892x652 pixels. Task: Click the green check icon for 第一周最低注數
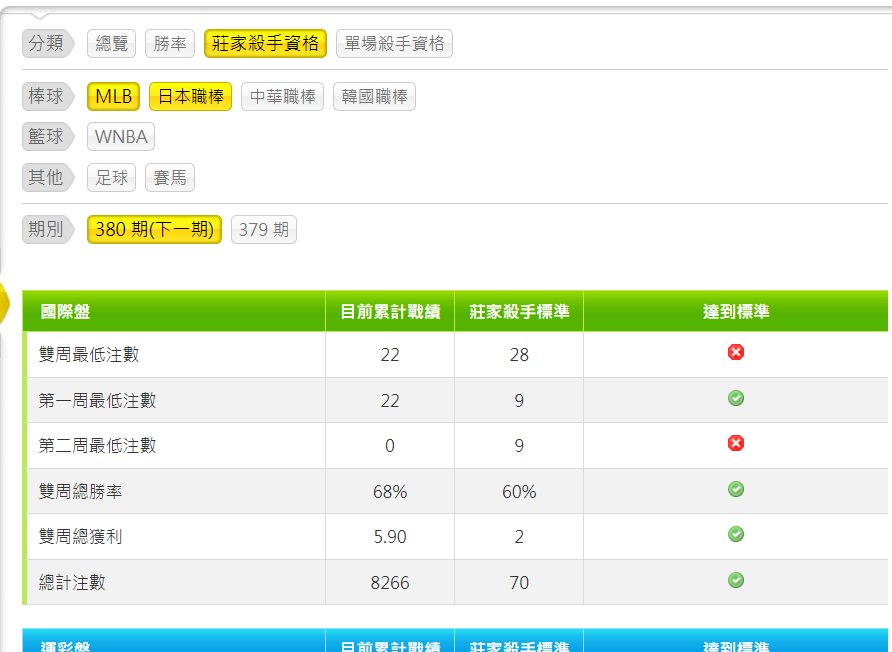[x=736, y=399]
